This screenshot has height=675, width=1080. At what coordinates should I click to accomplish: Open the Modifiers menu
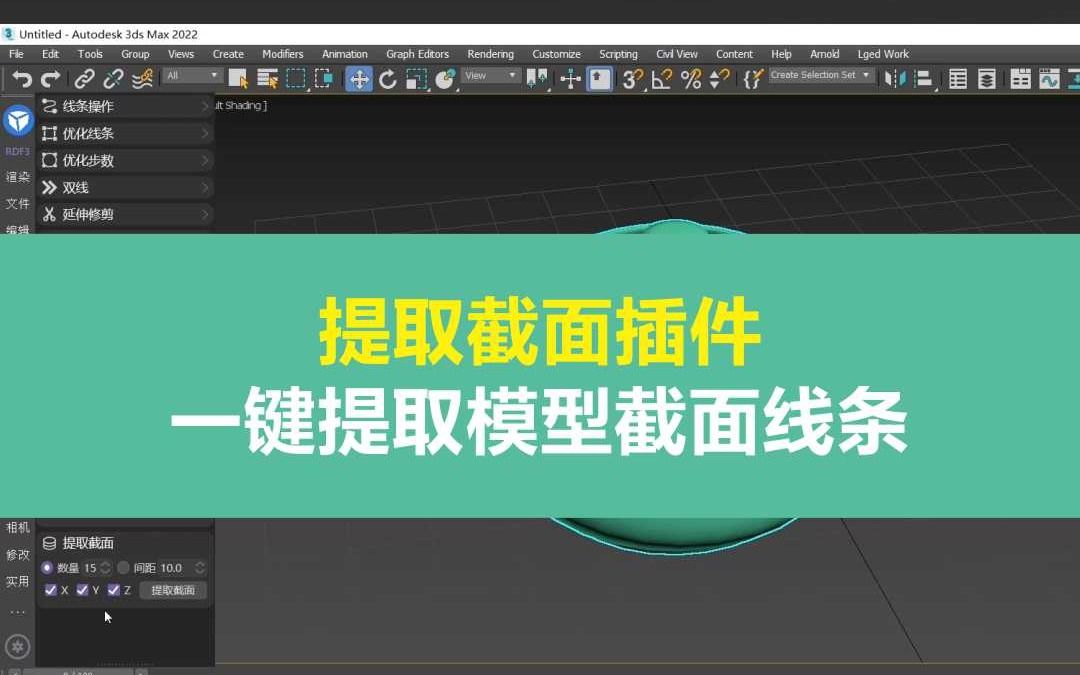(283, 54)
